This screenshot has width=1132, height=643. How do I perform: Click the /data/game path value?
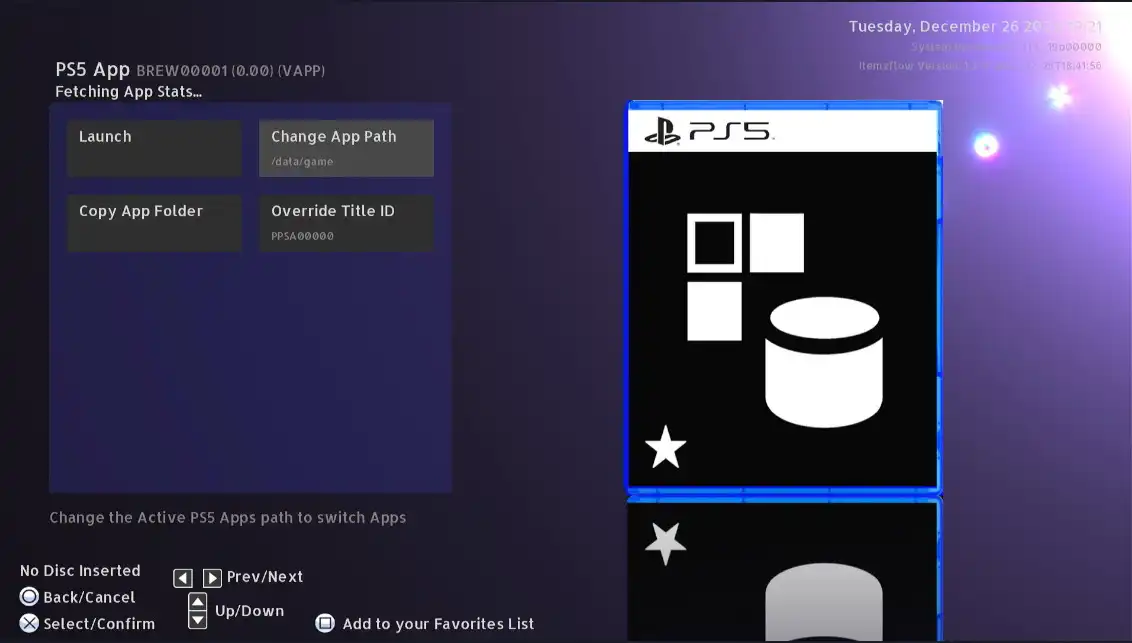pos(302,162)
